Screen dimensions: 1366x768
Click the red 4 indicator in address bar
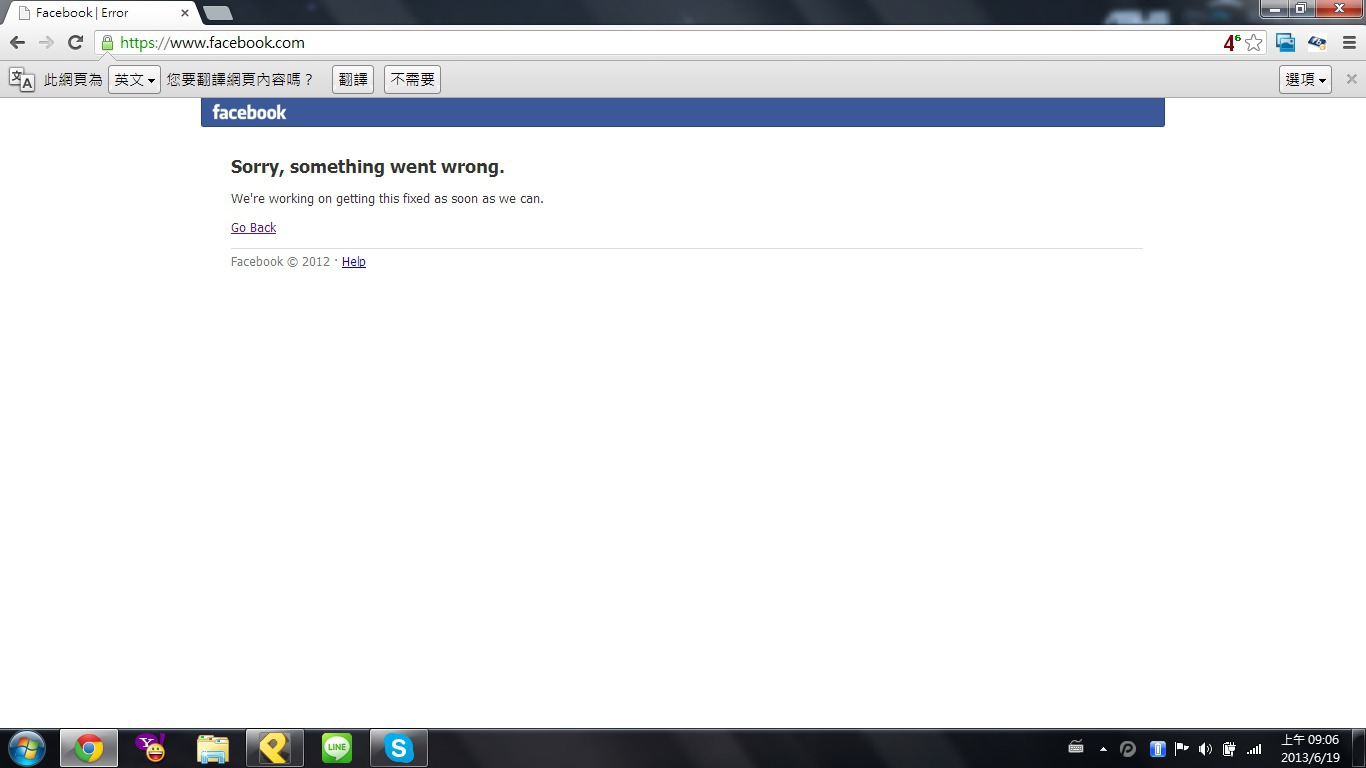tap(1231, 43)
